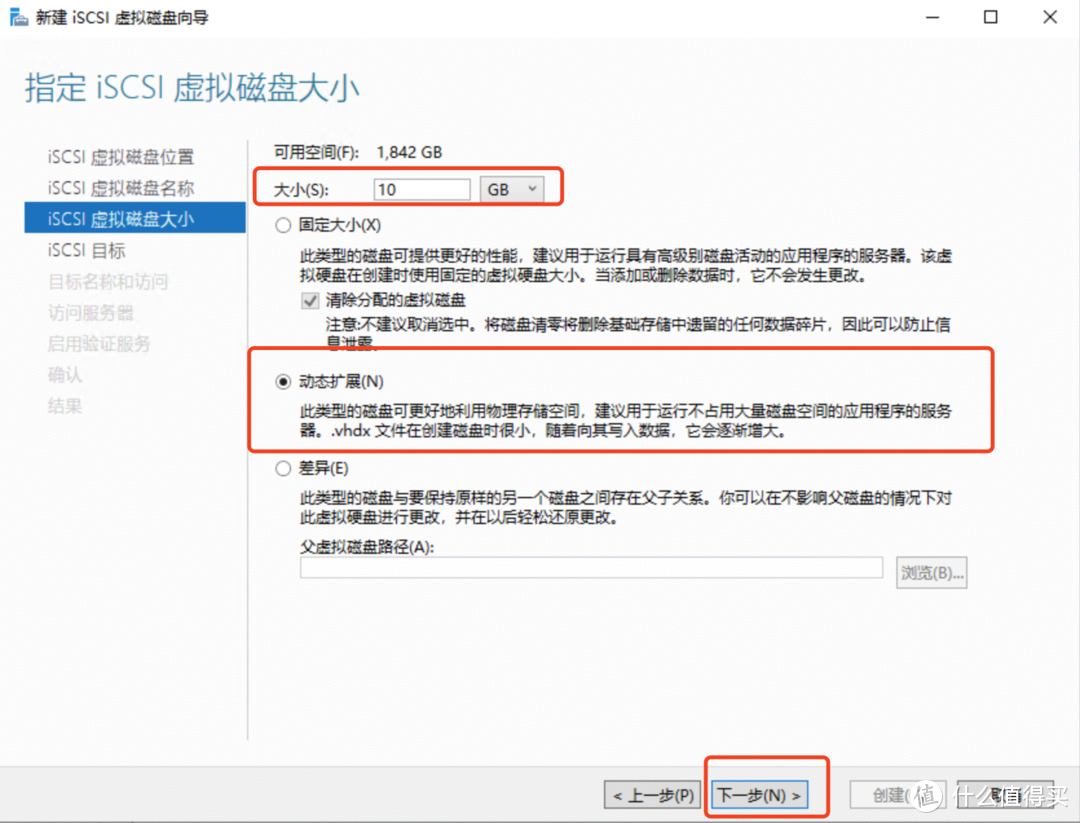Viewport: 1080px width, 823px height.
Task: Select 差异(E) radio button
Action: pos(282,469)
